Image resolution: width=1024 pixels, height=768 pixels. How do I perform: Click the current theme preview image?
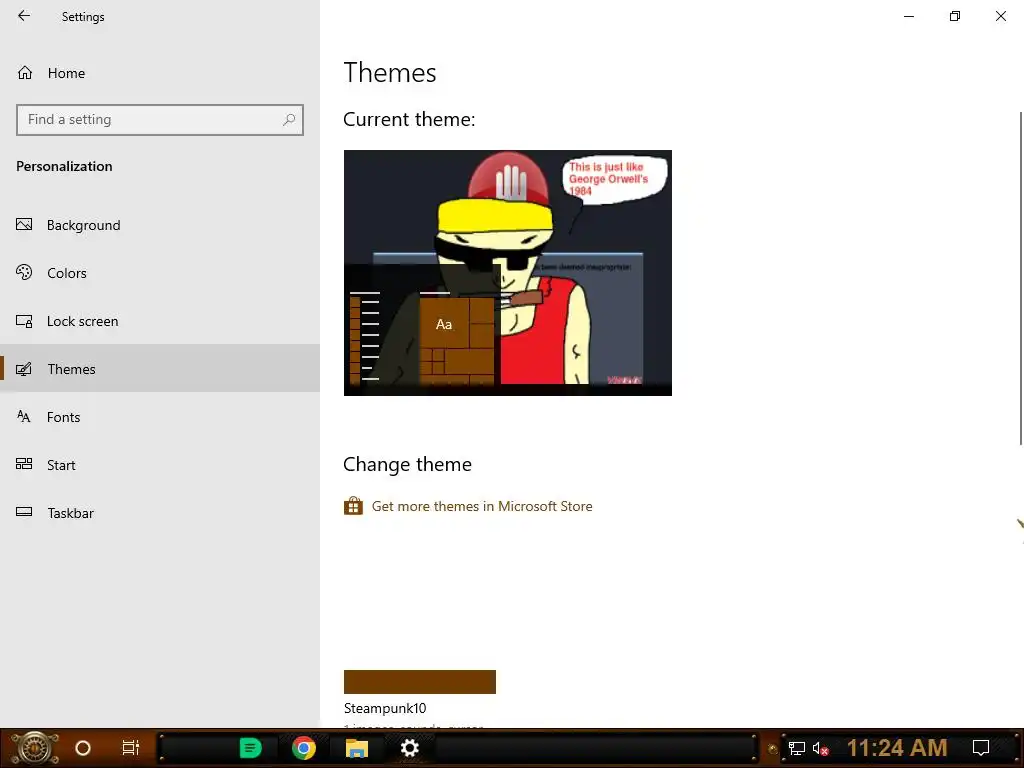[507, 273]
